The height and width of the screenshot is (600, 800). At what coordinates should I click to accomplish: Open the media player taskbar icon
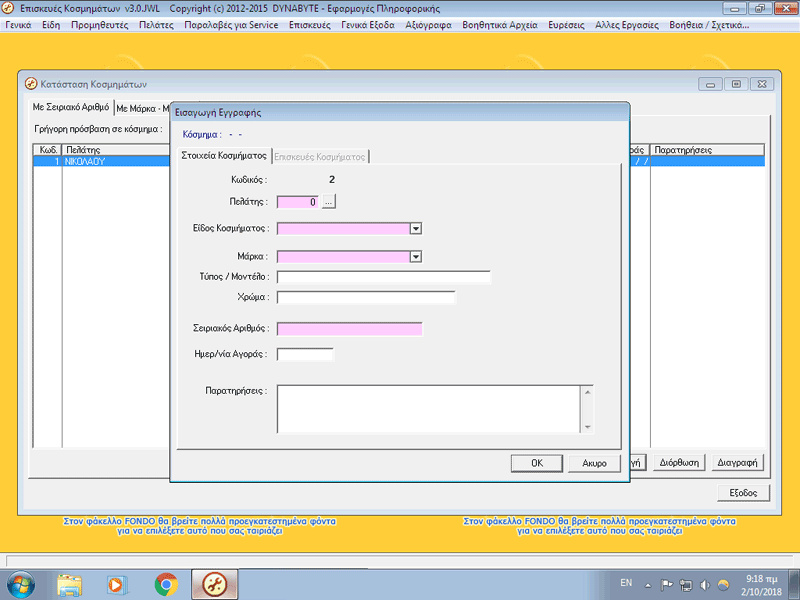tap(117, 585)
